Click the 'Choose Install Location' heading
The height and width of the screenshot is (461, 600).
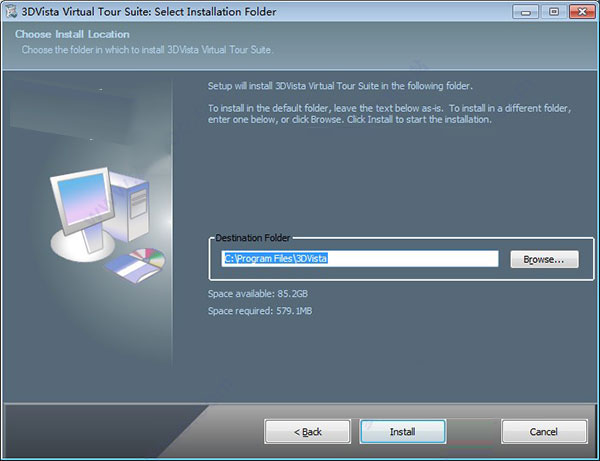tap(72, 34)
